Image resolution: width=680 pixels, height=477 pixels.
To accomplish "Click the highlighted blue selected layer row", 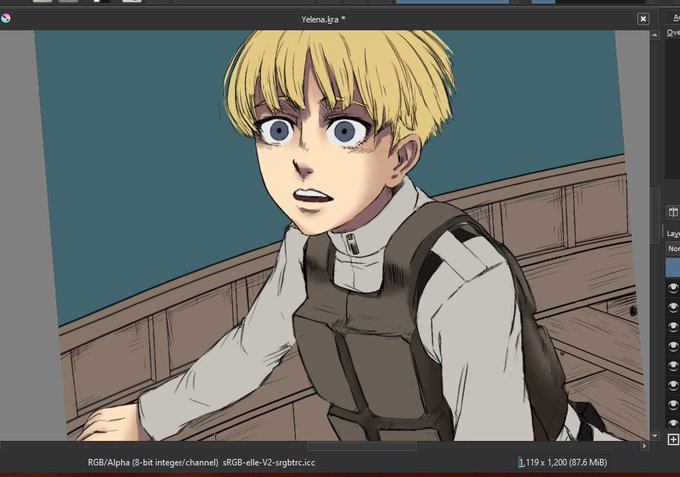I will tap(673, 268).
